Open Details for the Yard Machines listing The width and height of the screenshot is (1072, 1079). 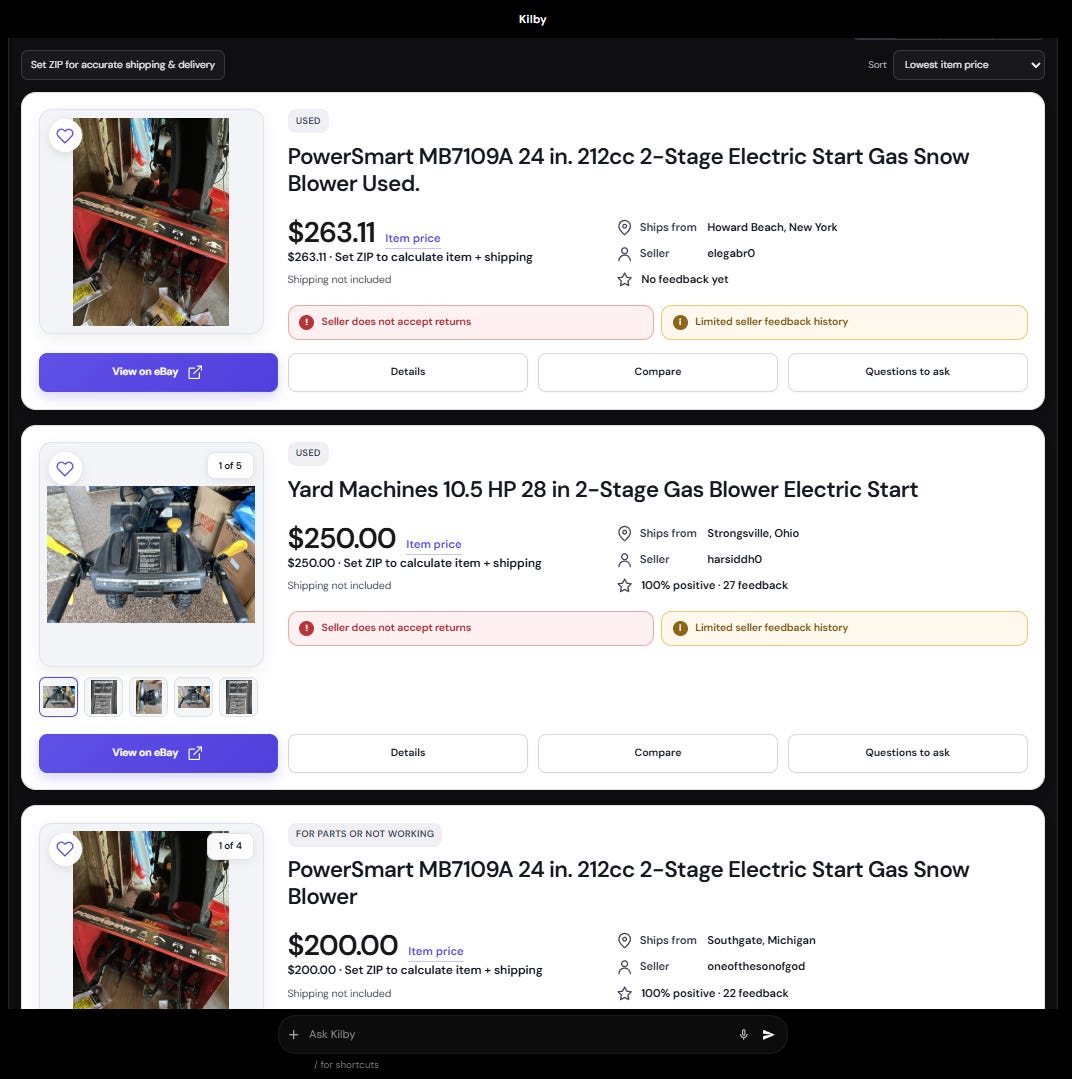[x=408, y=753]
